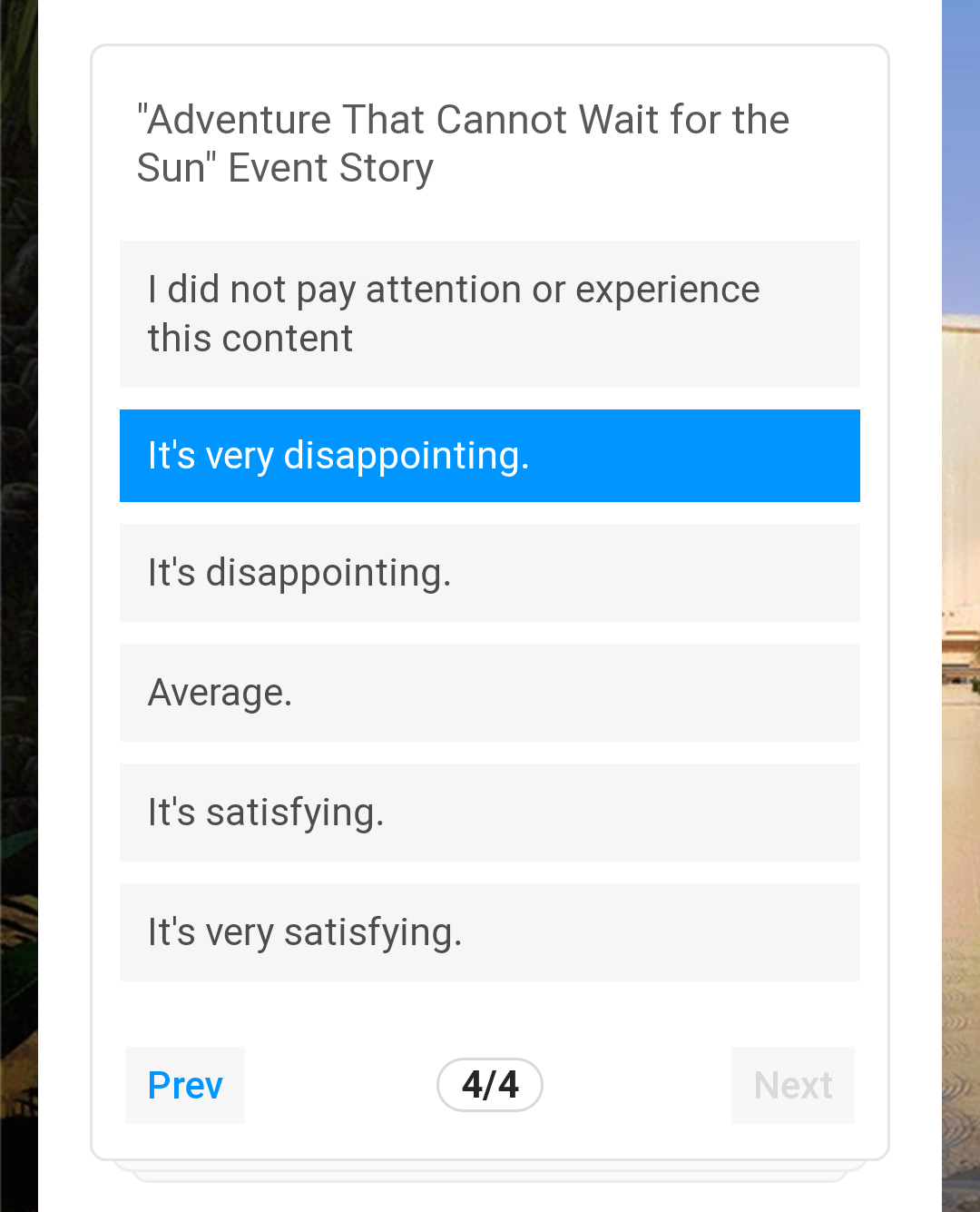This screenshot has width=980, height=1212.
Task: Select the moderately positive "satisfying" rating
Action: coord(490,813)
